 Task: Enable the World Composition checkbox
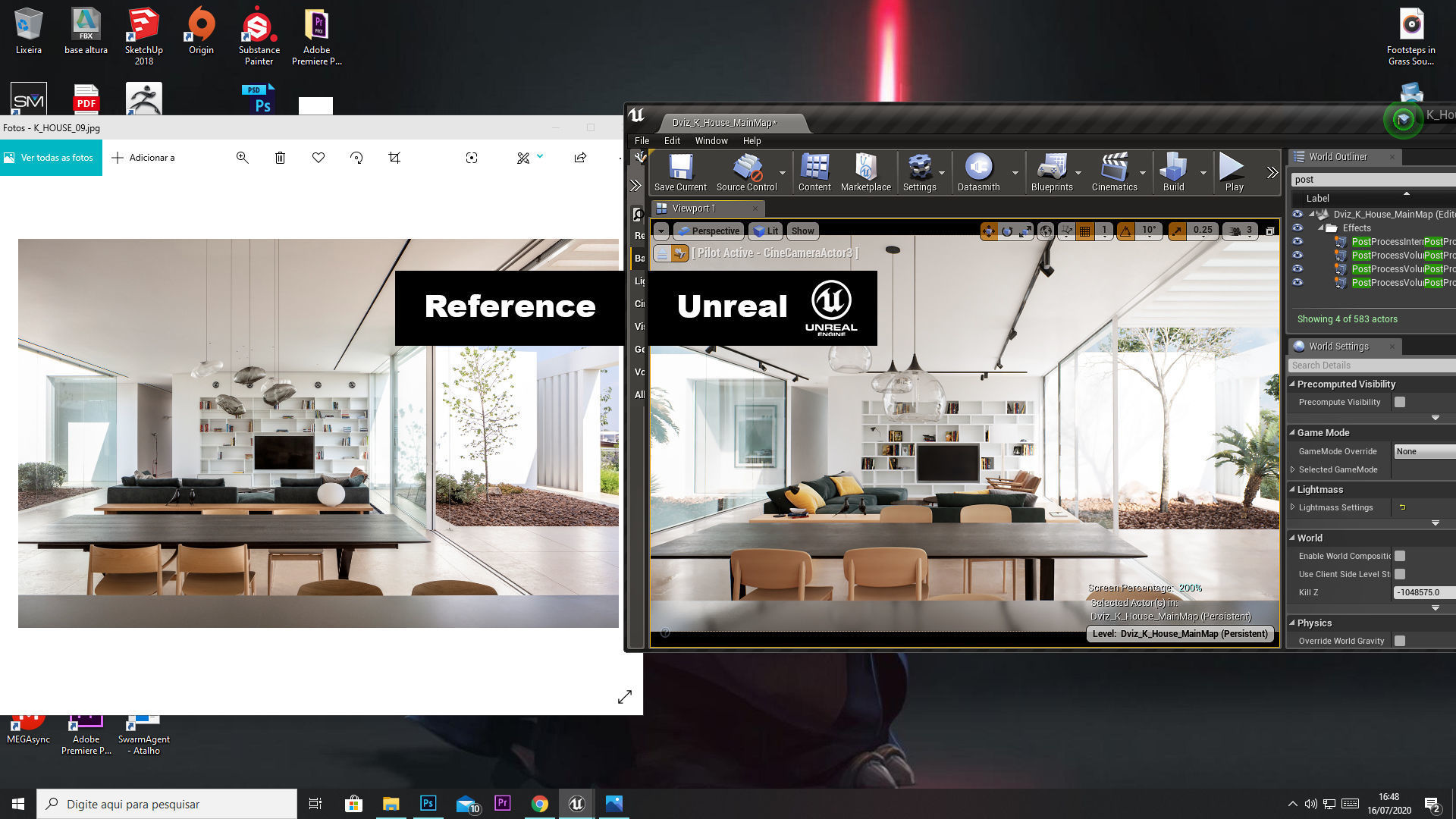(x=1400, y=556)
